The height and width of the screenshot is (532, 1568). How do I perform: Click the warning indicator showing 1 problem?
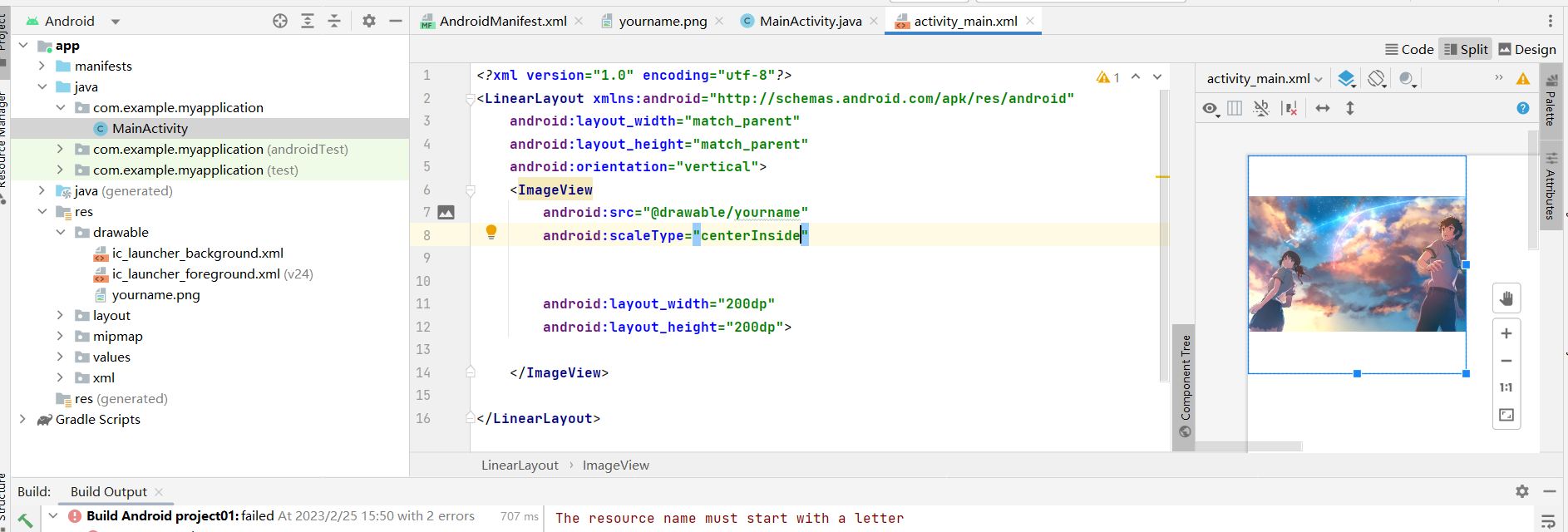[x=1108, y=77]
